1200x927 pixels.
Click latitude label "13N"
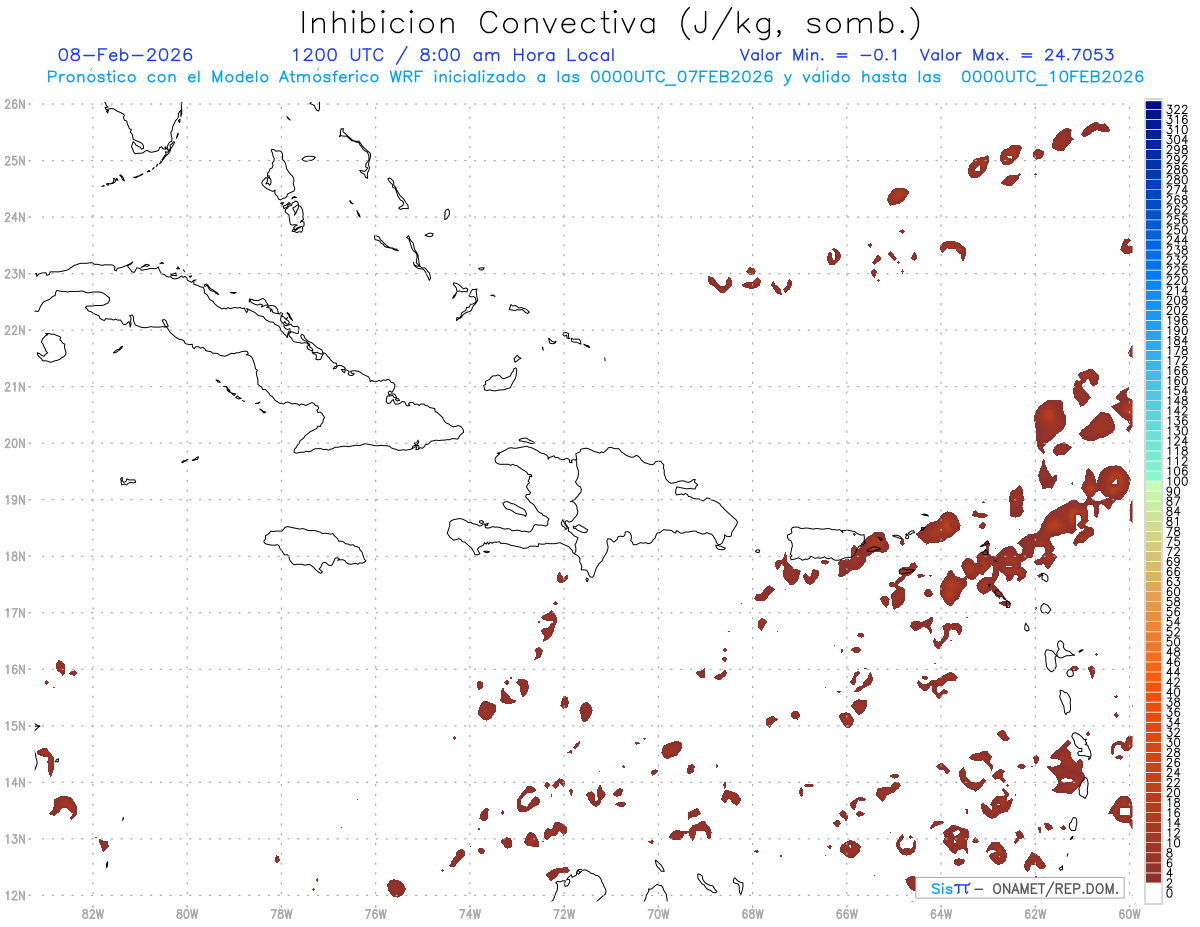15,838
